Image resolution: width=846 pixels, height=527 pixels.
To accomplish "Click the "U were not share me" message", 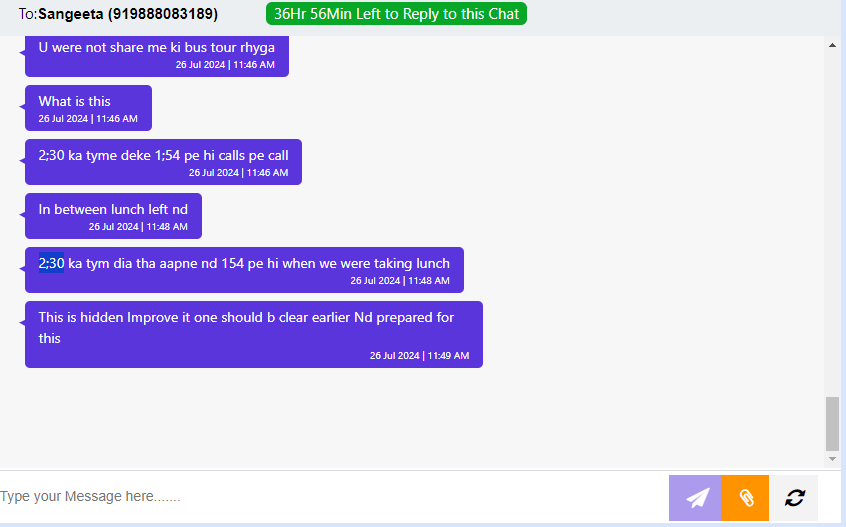I will point(157,56).
